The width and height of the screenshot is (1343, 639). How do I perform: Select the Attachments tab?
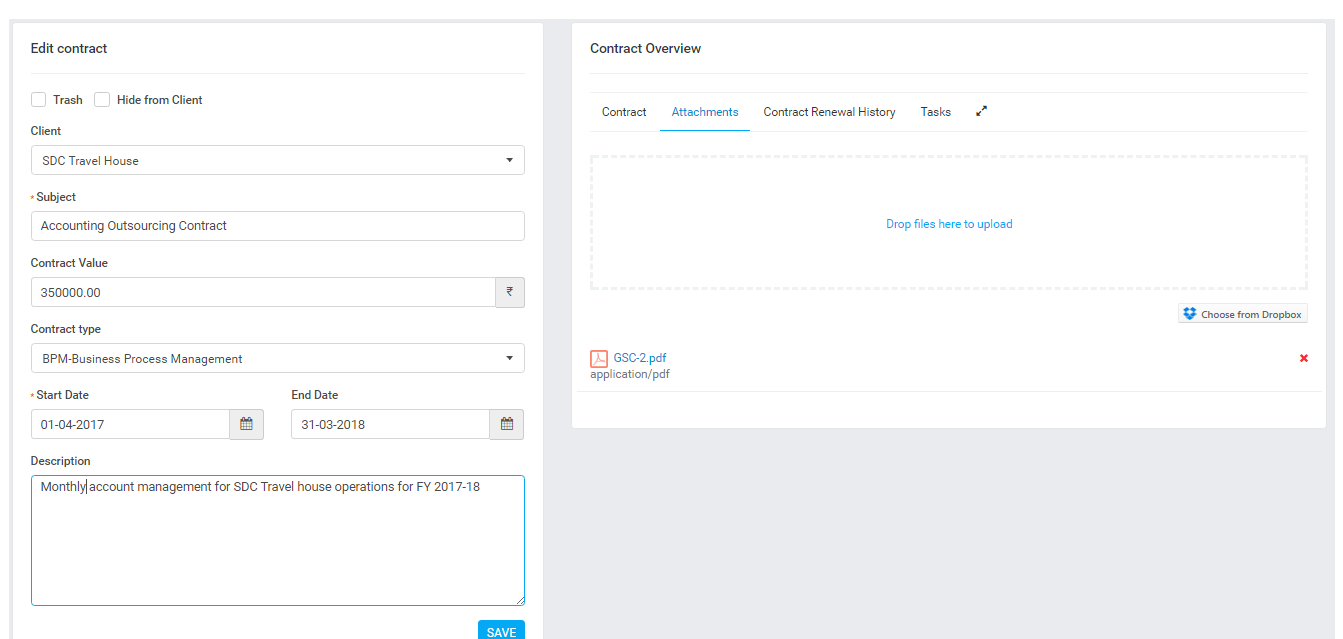705,112
